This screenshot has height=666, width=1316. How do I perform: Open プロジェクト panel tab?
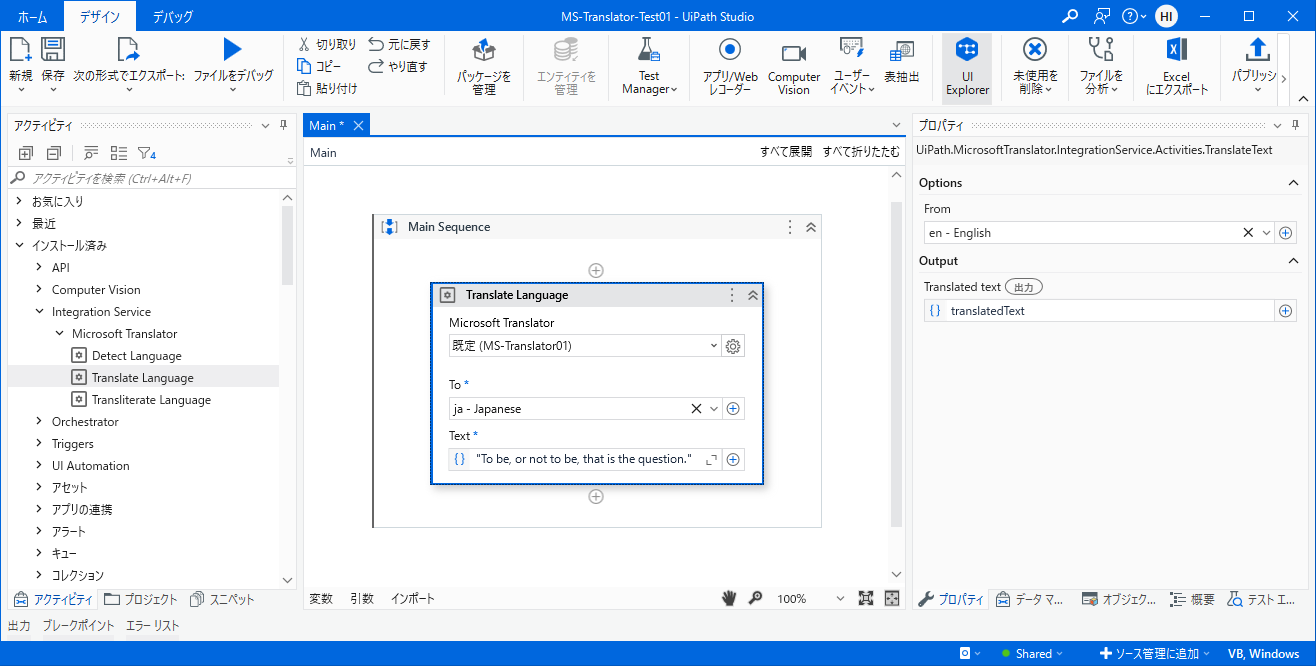[x=141, y=600]
